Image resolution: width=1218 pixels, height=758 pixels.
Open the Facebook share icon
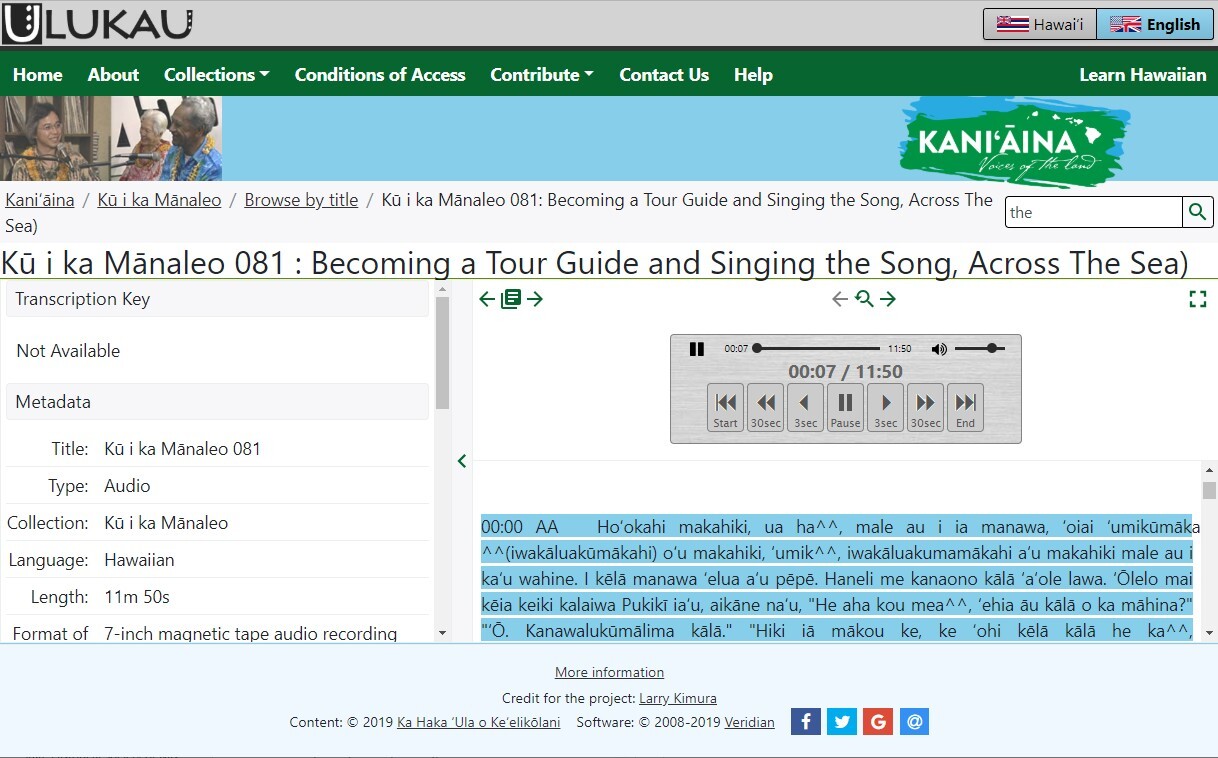click(x=806, y=721)
